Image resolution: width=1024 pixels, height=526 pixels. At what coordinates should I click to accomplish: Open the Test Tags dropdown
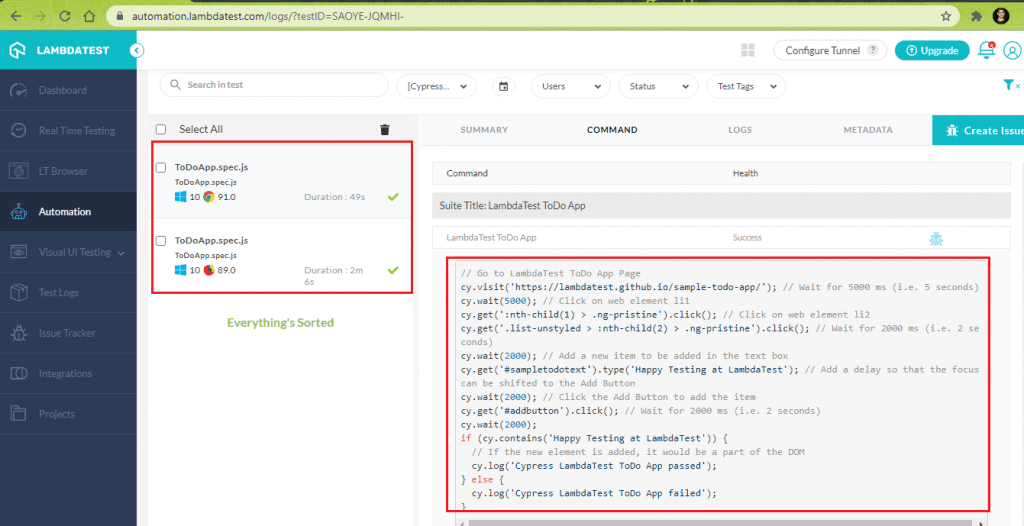click(x=745, y=86)
